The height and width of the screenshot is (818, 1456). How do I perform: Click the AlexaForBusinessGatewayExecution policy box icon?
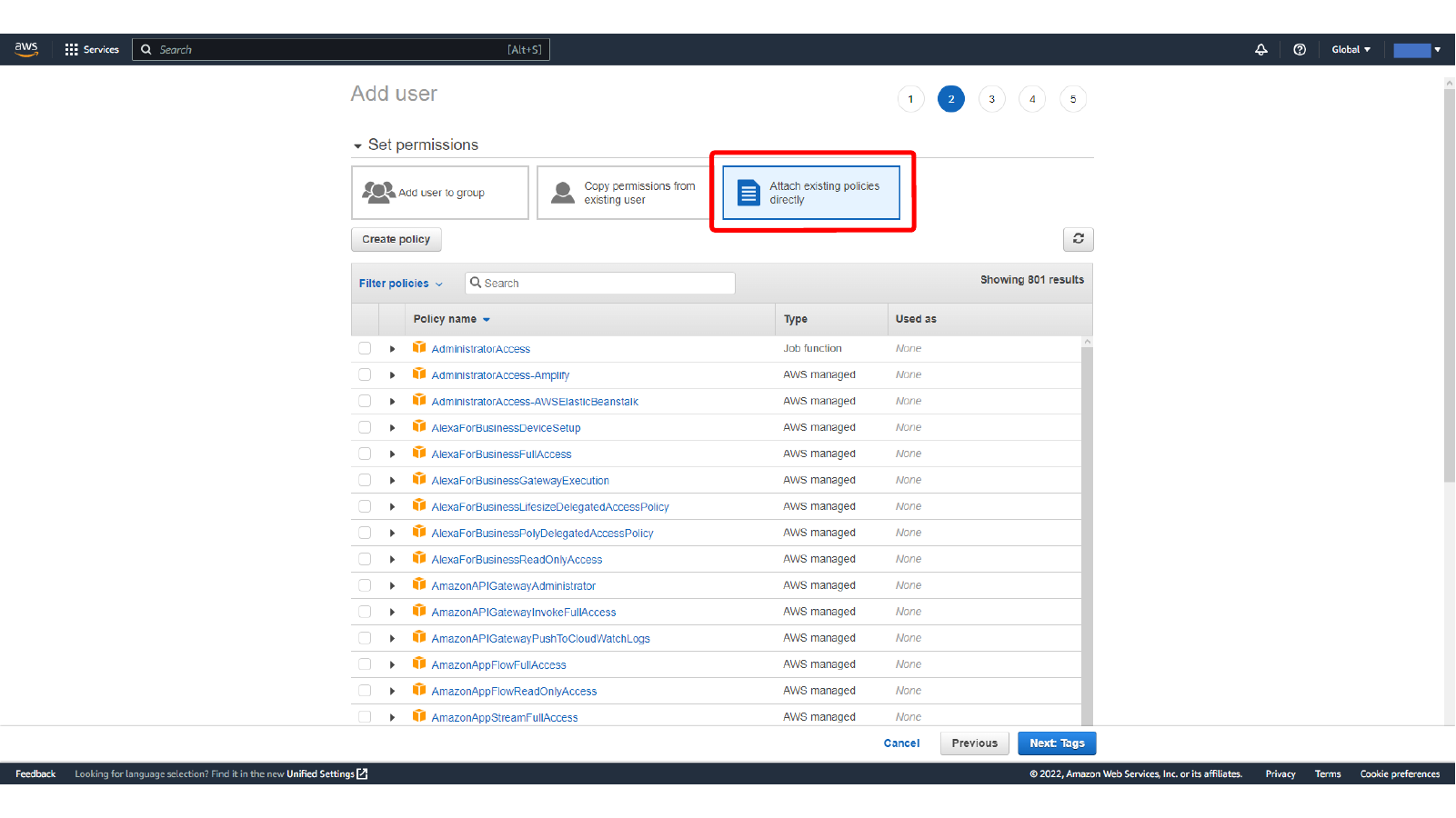(x=419, y=479)
